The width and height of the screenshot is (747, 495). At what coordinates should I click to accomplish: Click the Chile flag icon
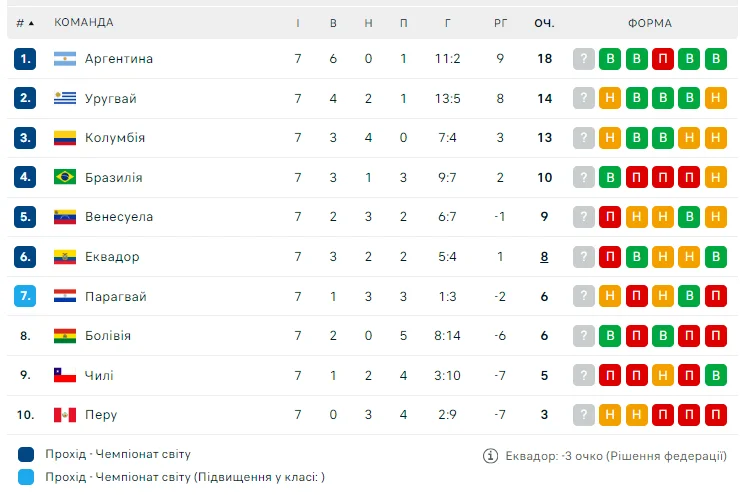[65, 375]
